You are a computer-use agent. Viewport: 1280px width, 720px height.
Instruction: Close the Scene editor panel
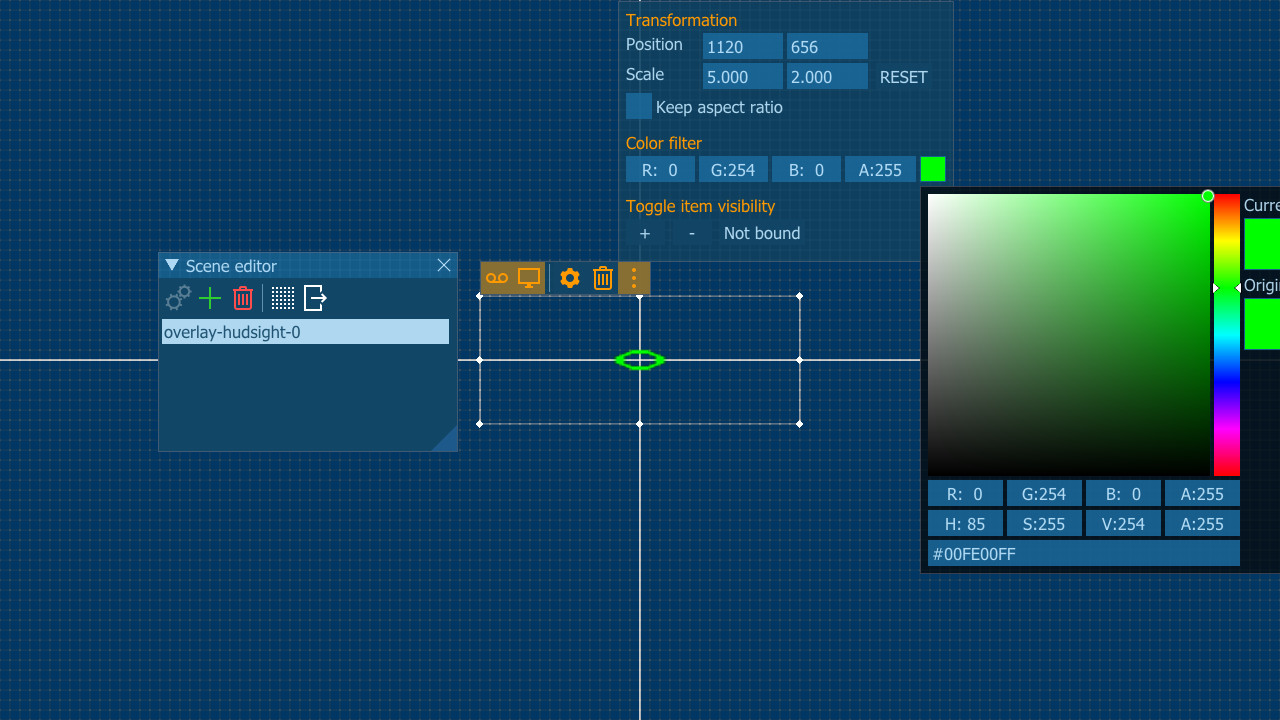[444, 265]
